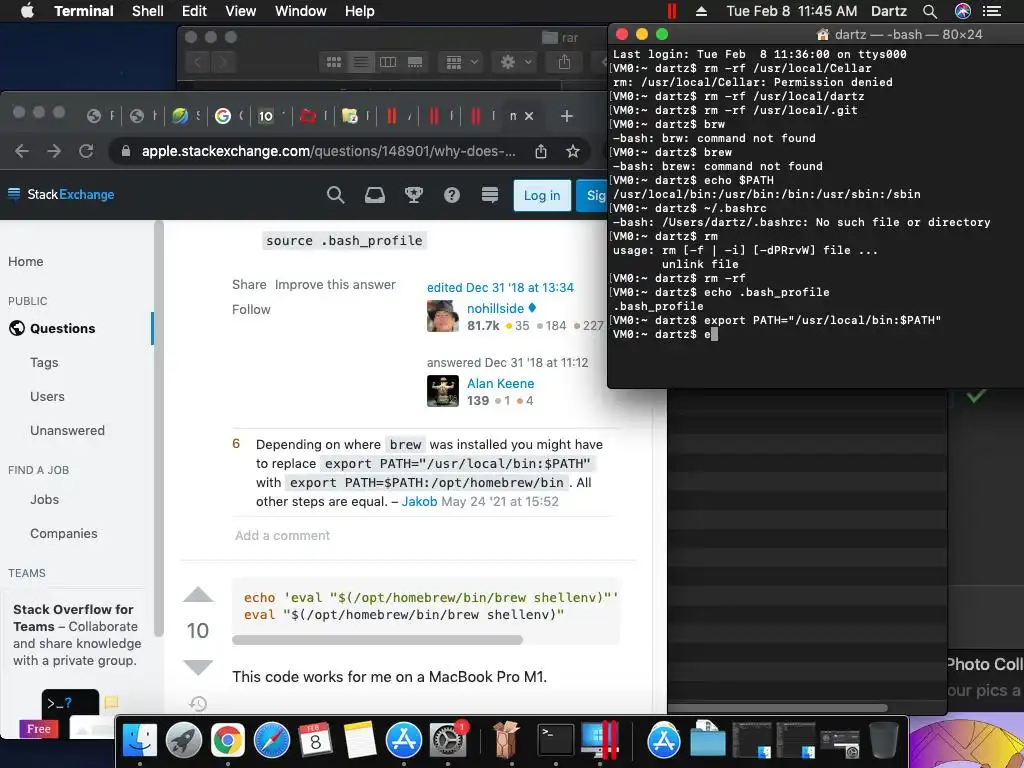Open Safari from the Dock
Image resolution: width=1024 pixels, height=768 pixels.
272,741
